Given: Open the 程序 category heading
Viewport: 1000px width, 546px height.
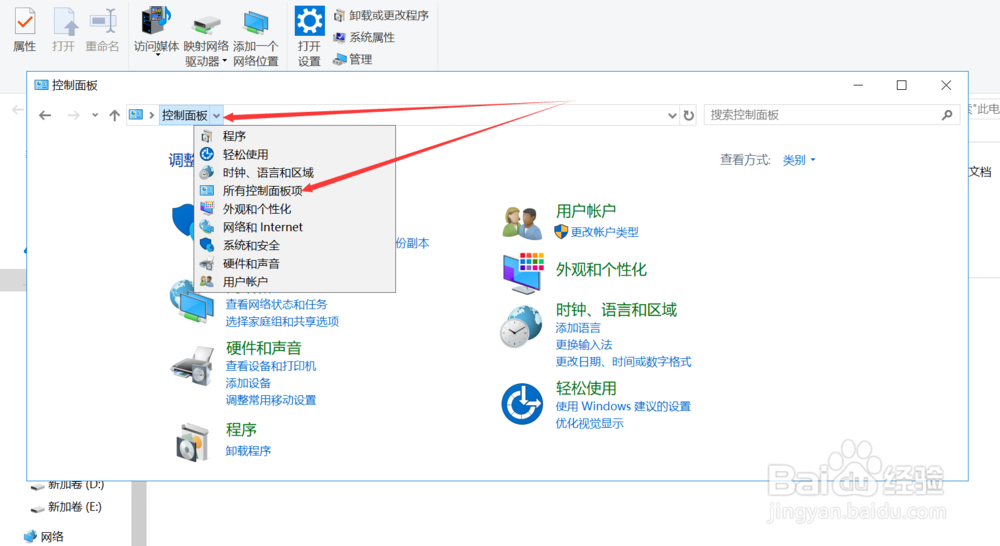Looking at the screenshot, I should 241,430.
